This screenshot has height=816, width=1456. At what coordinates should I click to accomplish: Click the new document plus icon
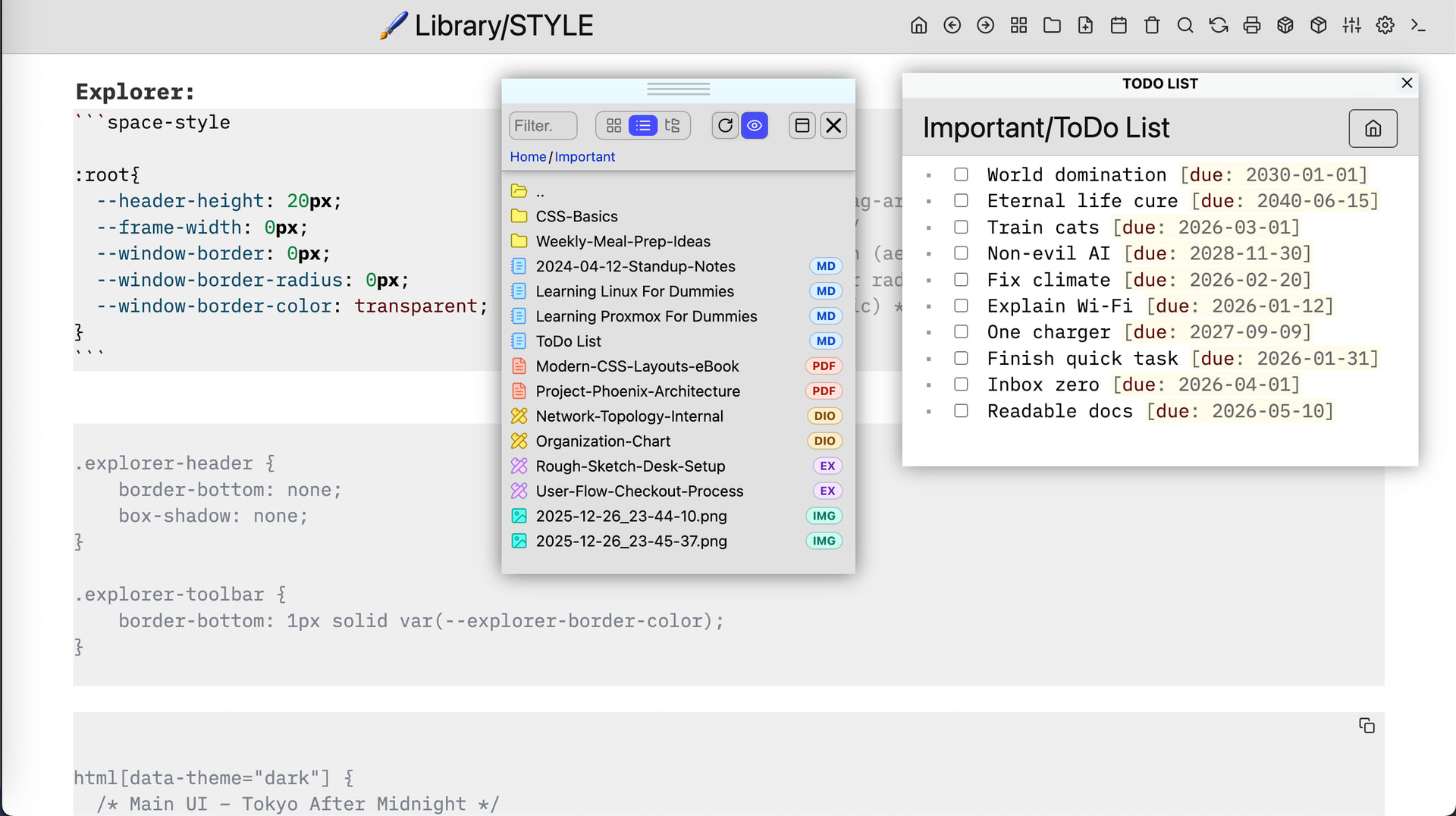(1085, 26)
